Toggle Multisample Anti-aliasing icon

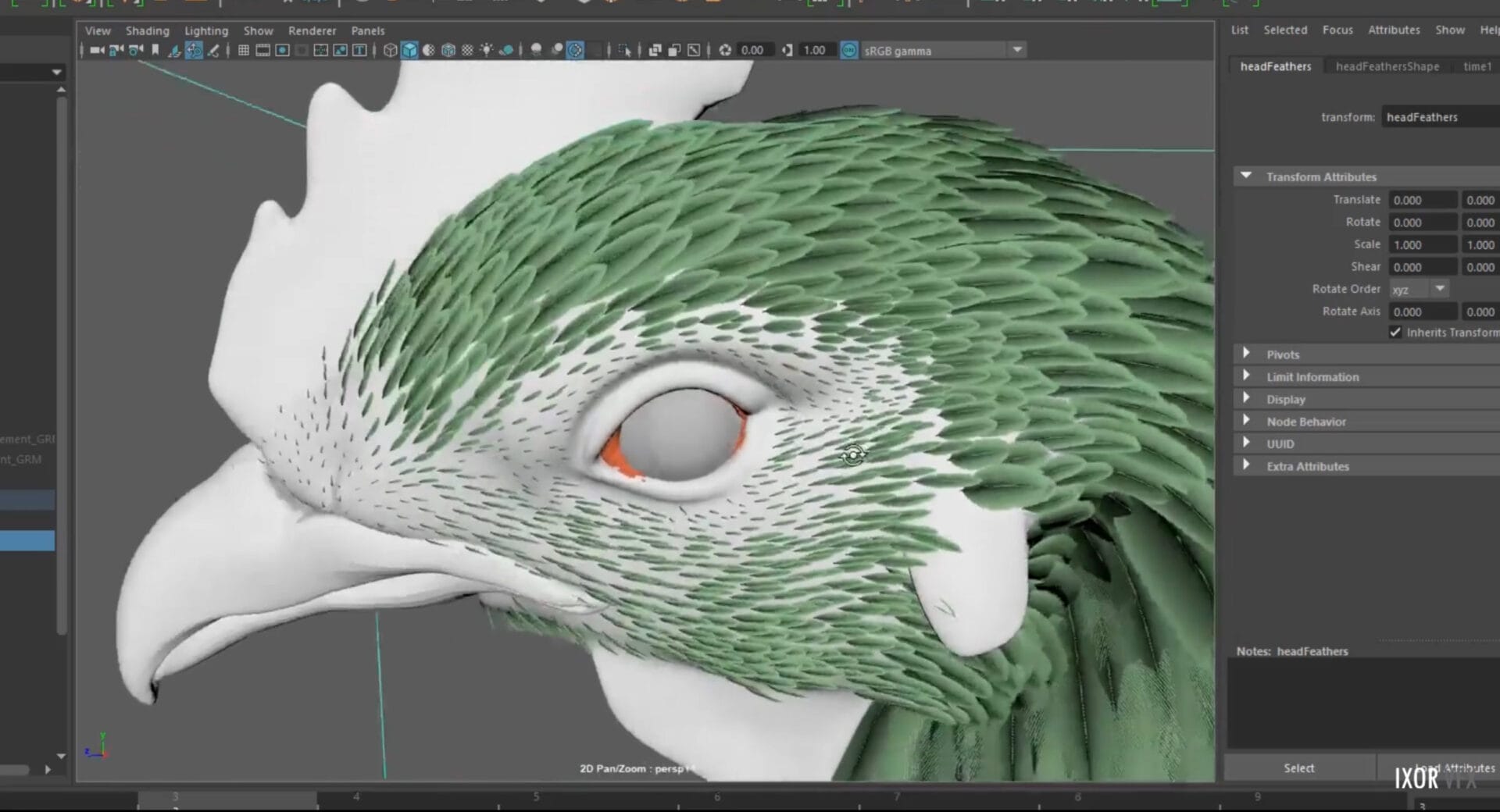click(576, 51)
